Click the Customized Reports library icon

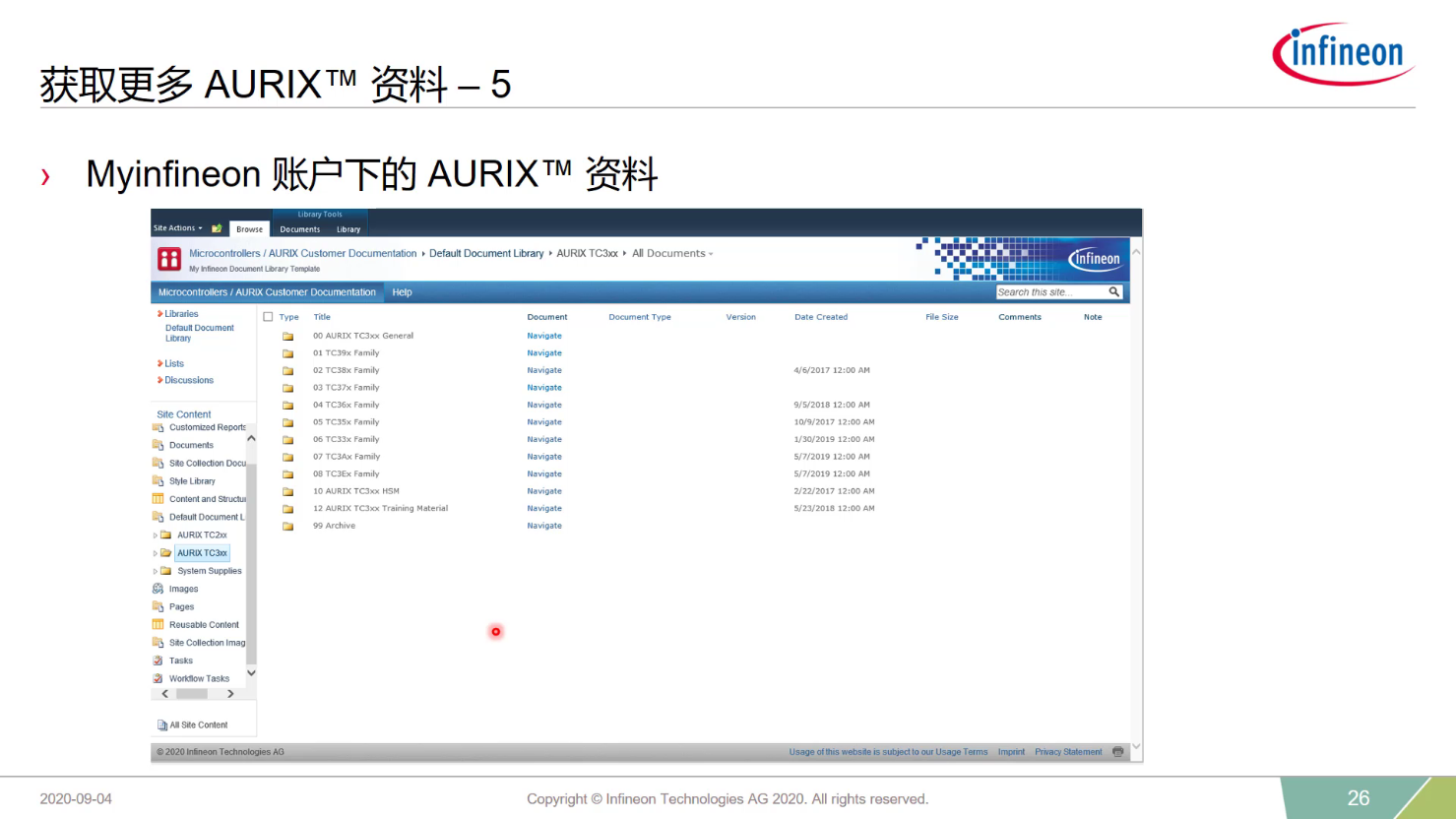click(158, 427)
